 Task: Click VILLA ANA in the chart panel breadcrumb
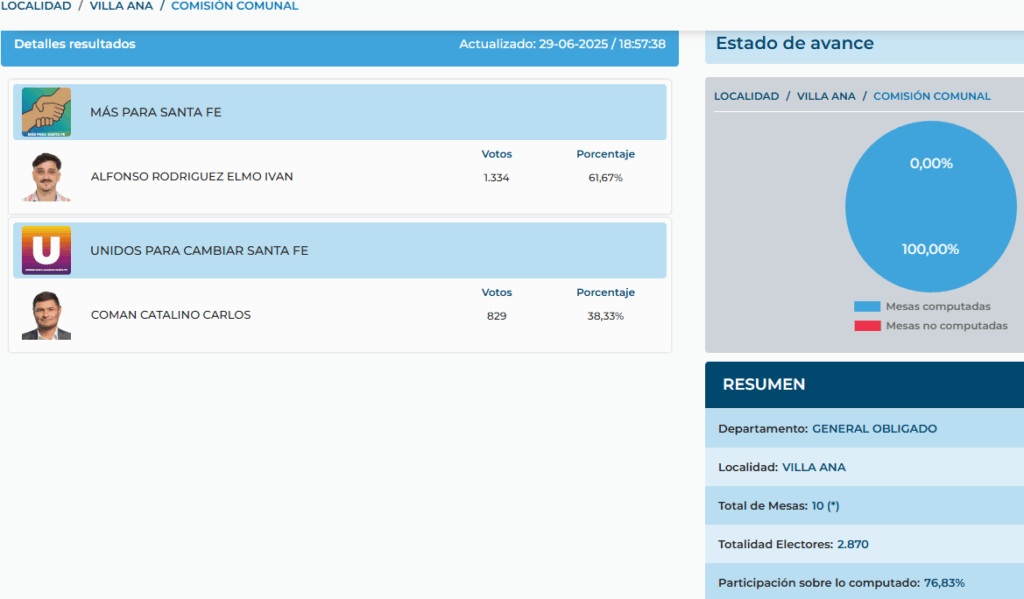[826, 96]
